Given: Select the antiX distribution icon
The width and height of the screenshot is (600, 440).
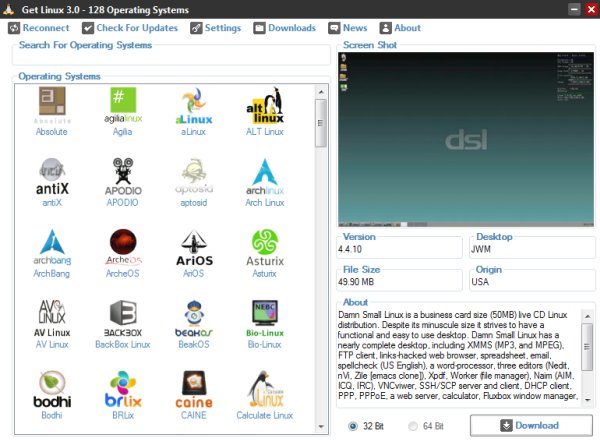Looking at the screenshot, I should click(52, 177).
